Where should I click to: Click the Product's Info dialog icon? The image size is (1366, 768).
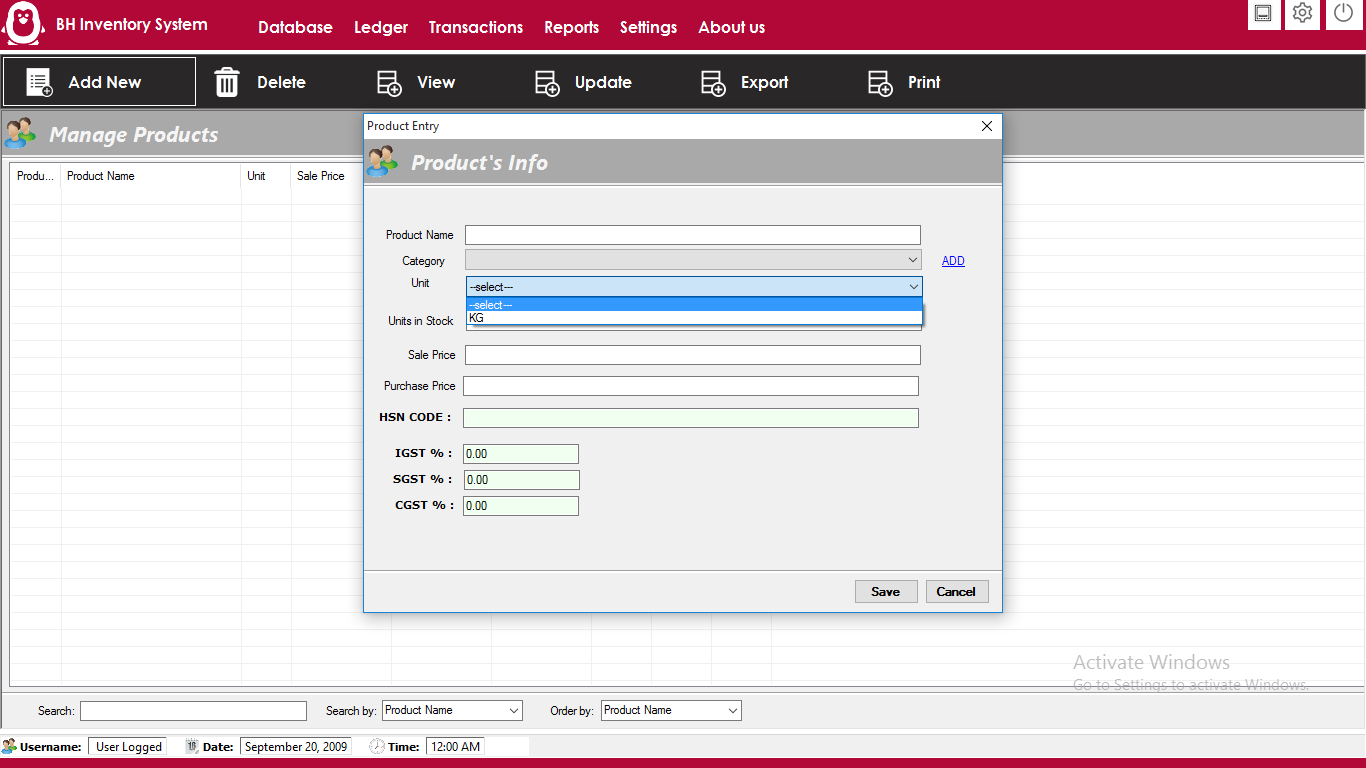pyautogui.click(x=383, y=161)
